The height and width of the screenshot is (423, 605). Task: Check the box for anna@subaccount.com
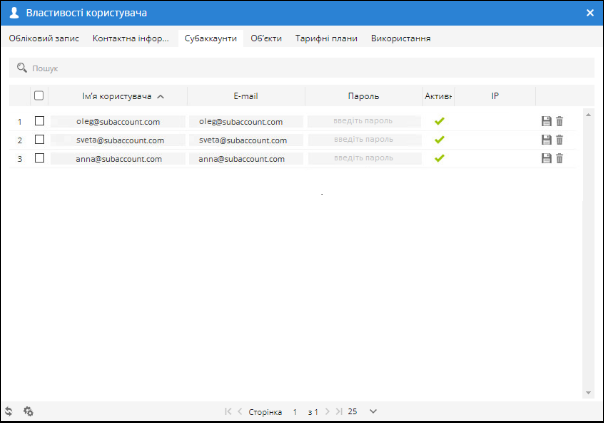tap(39, 158)
